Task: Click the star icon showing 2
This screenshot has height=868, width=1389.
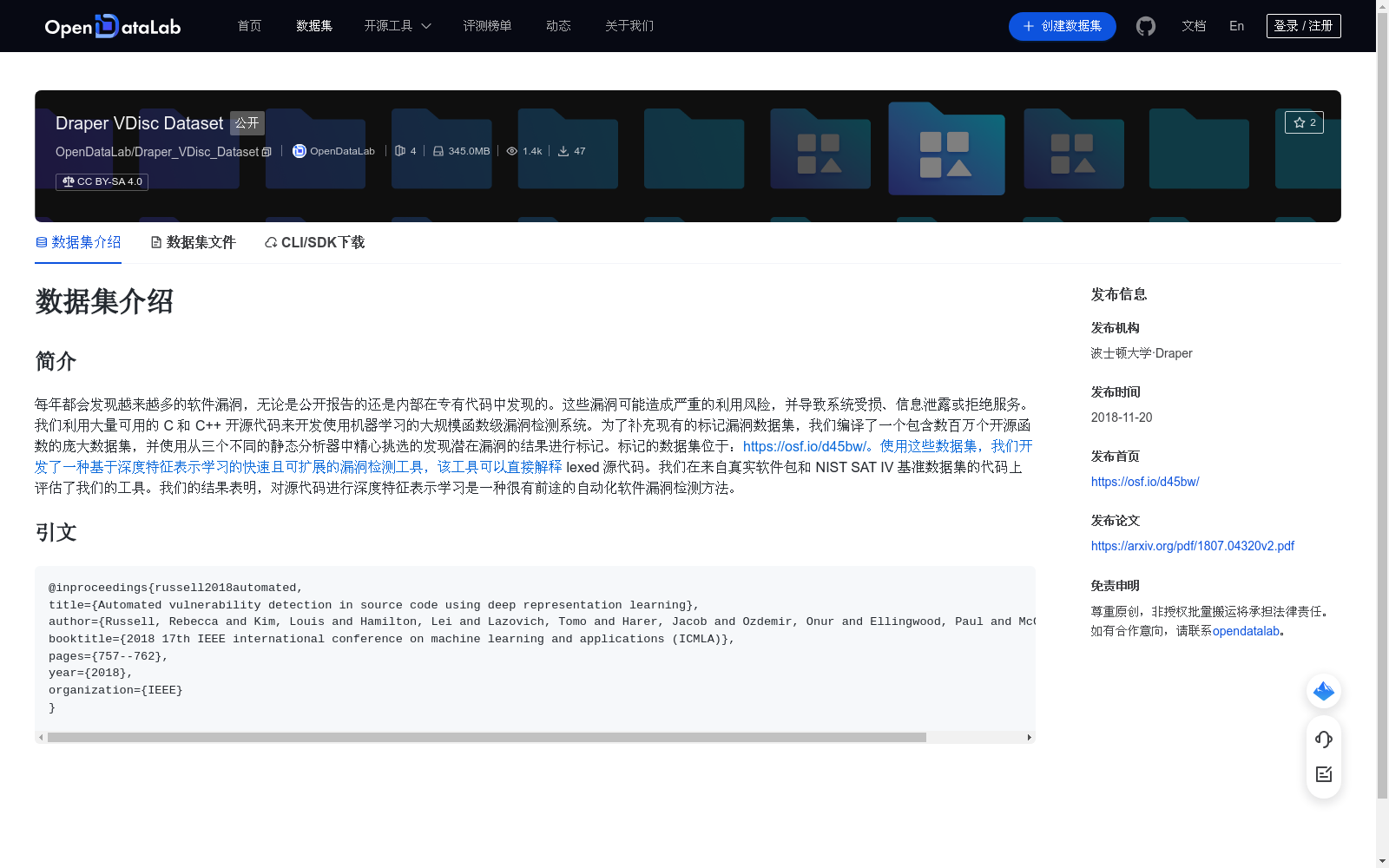Action: point(1304,122)
